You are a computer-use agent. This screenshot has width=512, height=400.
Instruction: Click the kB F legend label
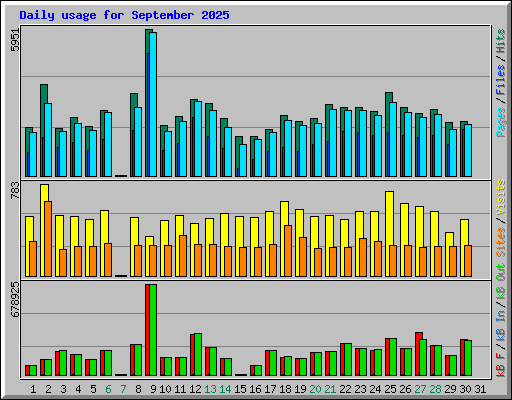click(500, 365)
